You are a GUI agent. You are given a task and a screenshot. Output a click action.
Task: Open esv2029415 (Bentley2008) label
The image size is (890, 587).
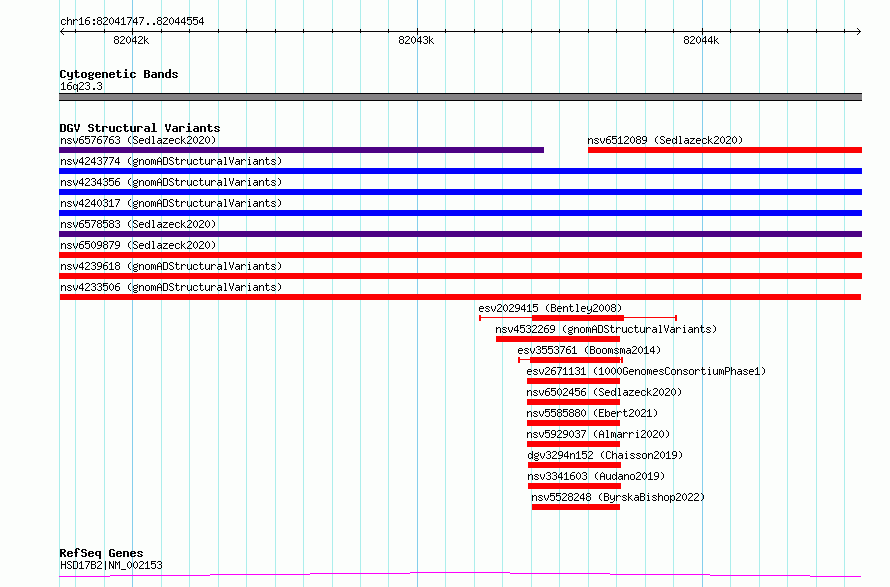point(550,308)
